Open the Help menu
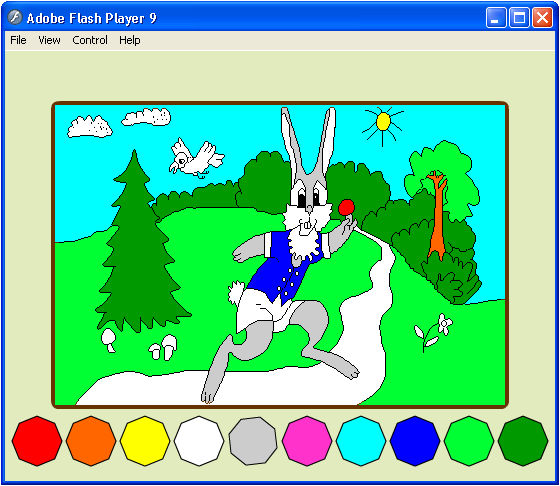This screenshot has width=560, height=486. pos(130,40)
